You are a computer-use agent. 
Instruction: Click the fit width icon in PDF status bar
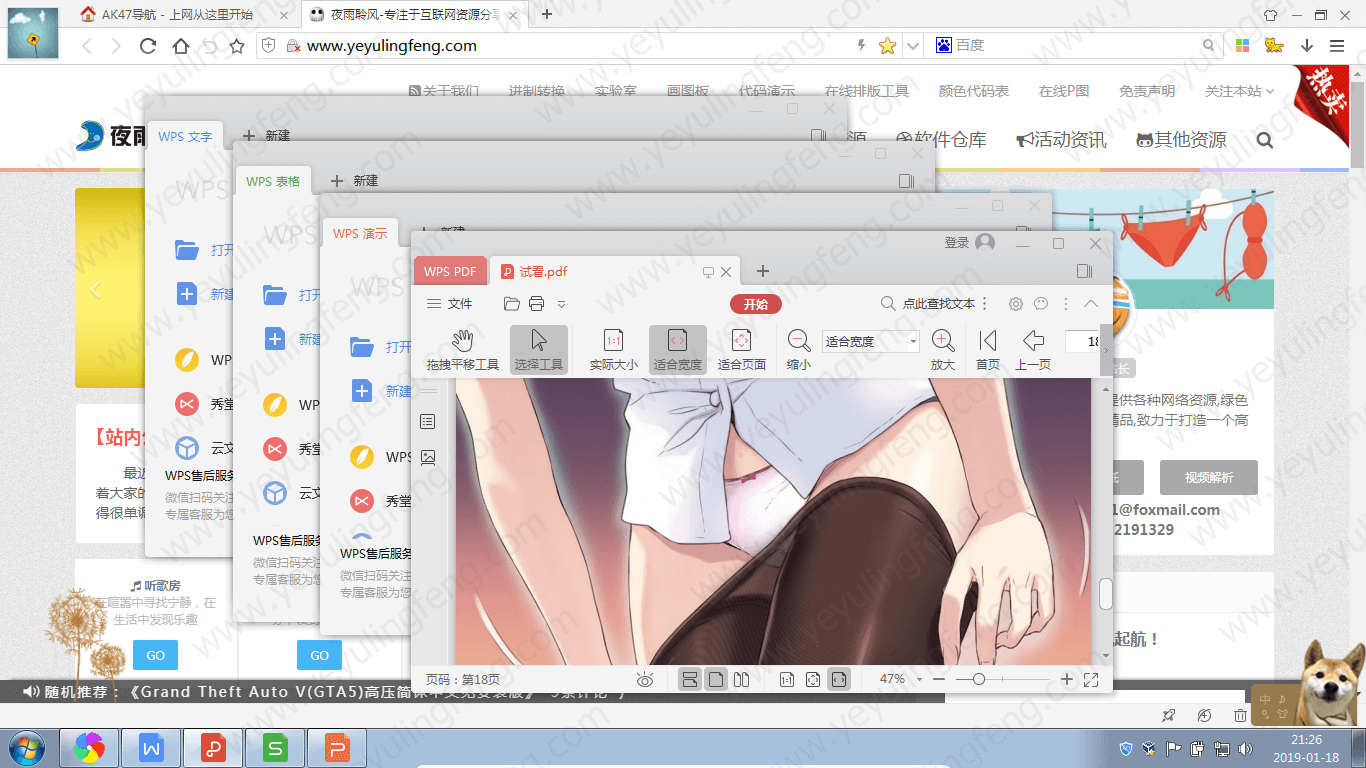839,680
